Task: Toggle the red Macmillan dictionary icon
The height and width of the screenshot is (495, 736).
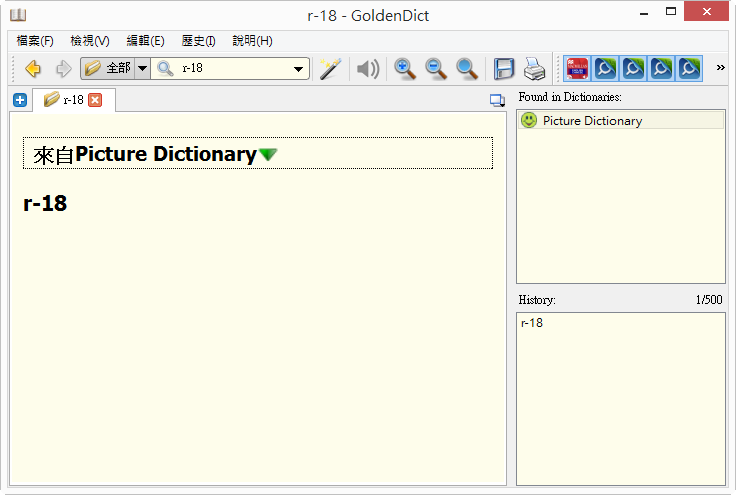Action: [x=577, y=69]
